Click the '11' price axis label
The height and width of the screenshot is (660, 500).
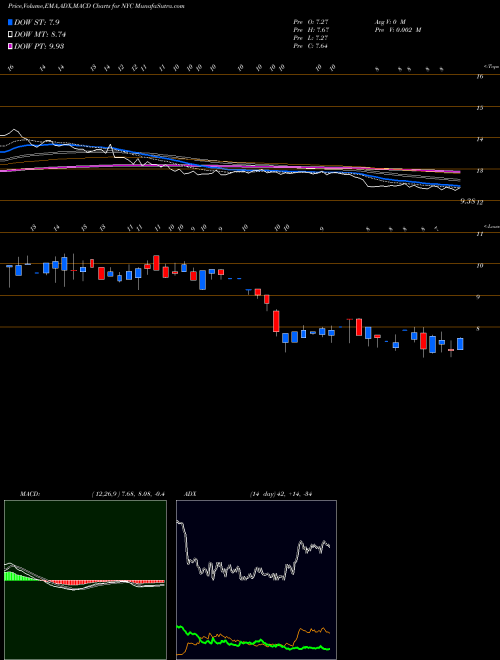[480, 234]
